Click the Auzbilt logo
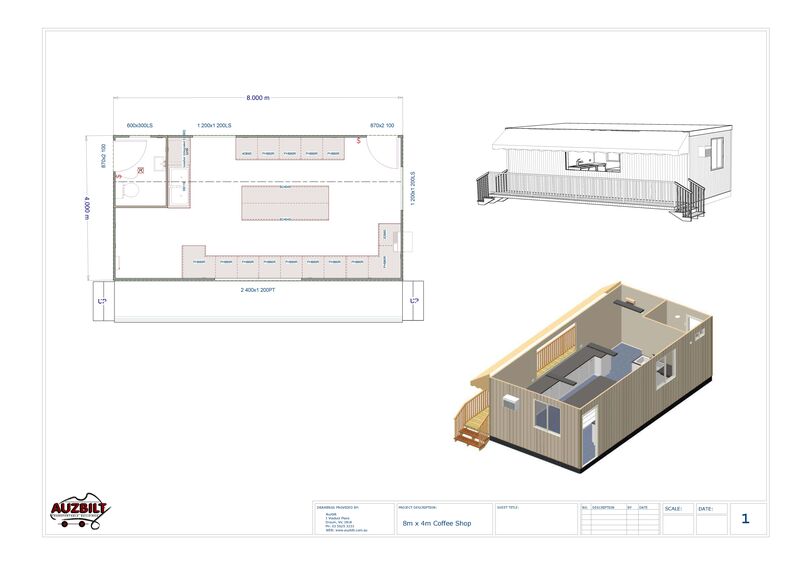800x565 pixels. click(79, 512)
